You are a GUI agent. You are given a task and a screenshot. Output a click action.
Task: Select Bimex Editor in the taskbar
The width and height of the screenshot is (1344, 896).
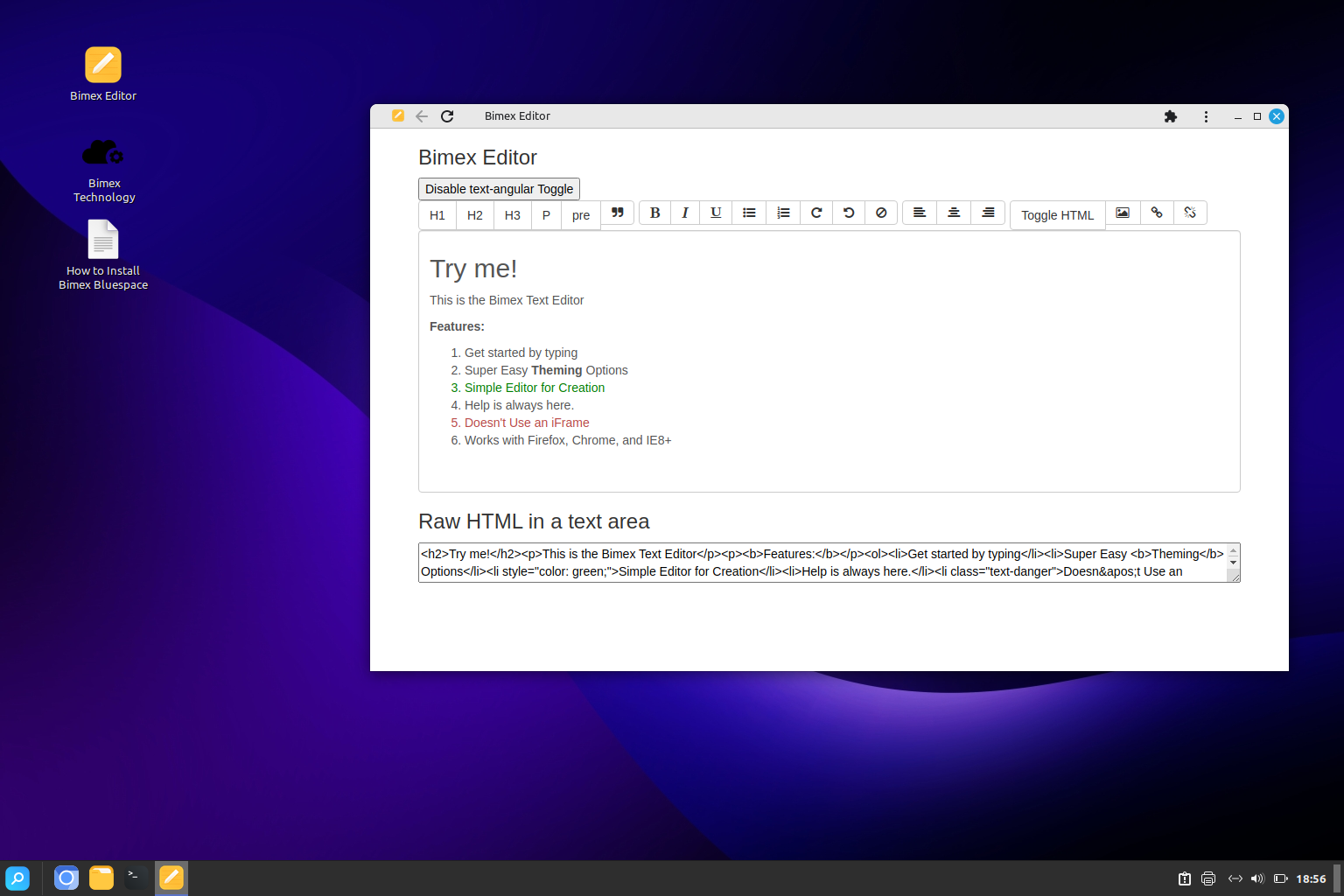click(x=171, y=878)
